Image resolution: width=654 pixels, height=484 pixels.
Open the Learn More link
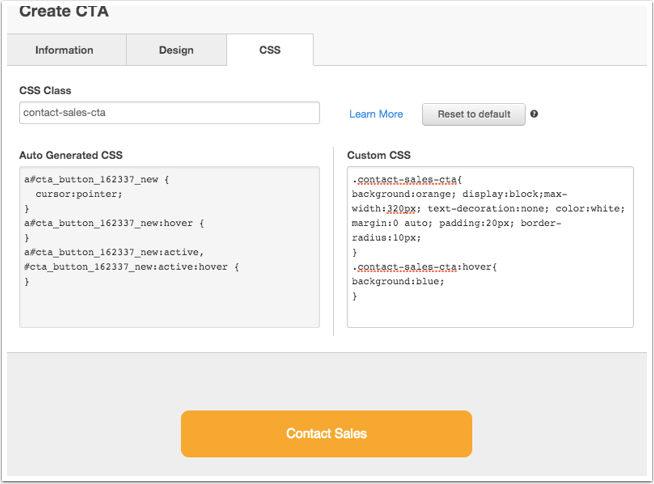tap(376, 114)
